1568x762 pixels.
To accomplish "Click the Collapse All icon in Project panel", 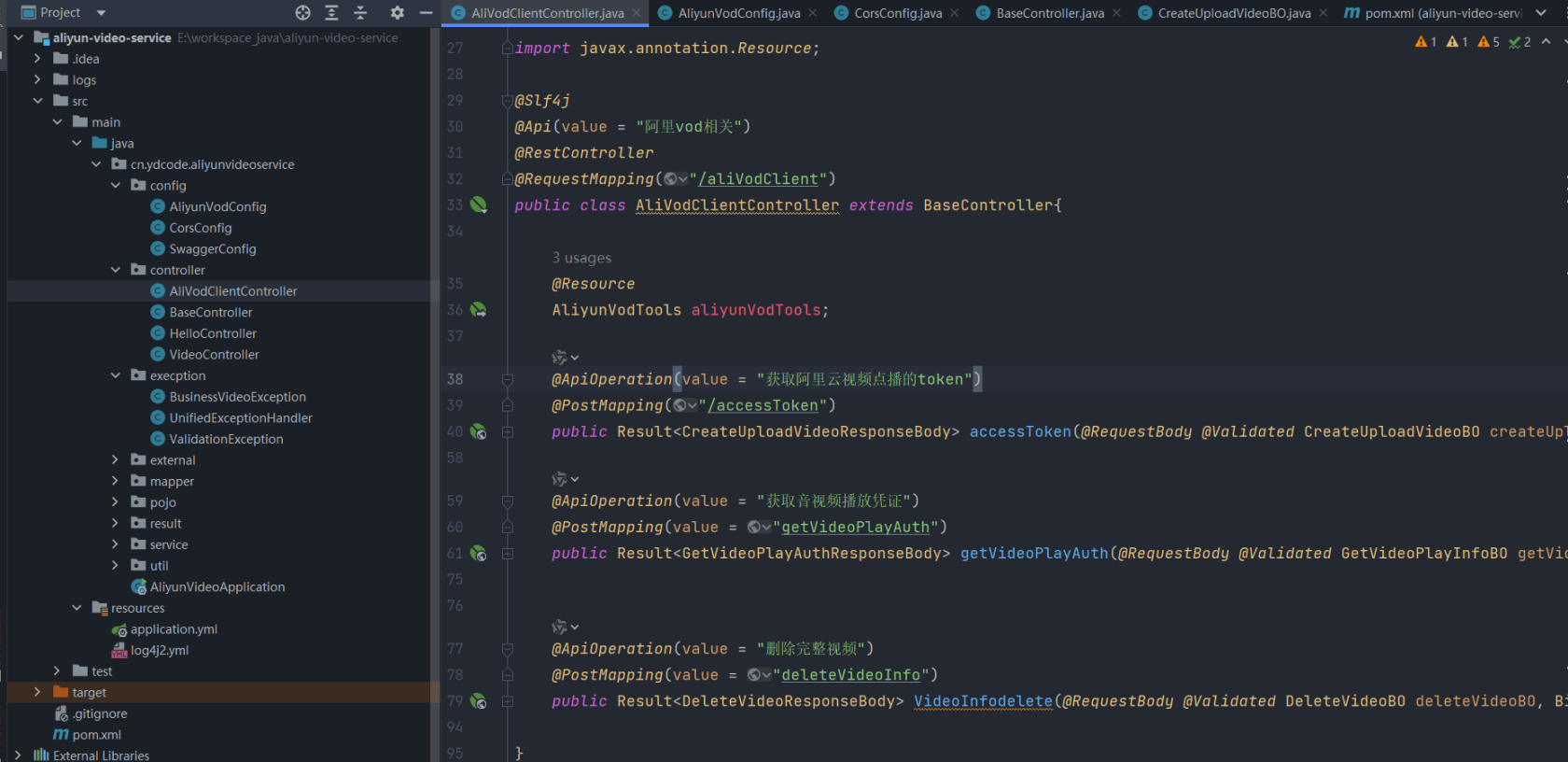I will (360, 13).
